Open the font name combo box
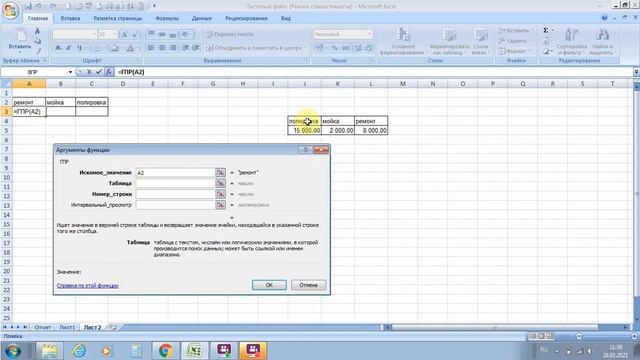The image size is (640, 360). 74,35
